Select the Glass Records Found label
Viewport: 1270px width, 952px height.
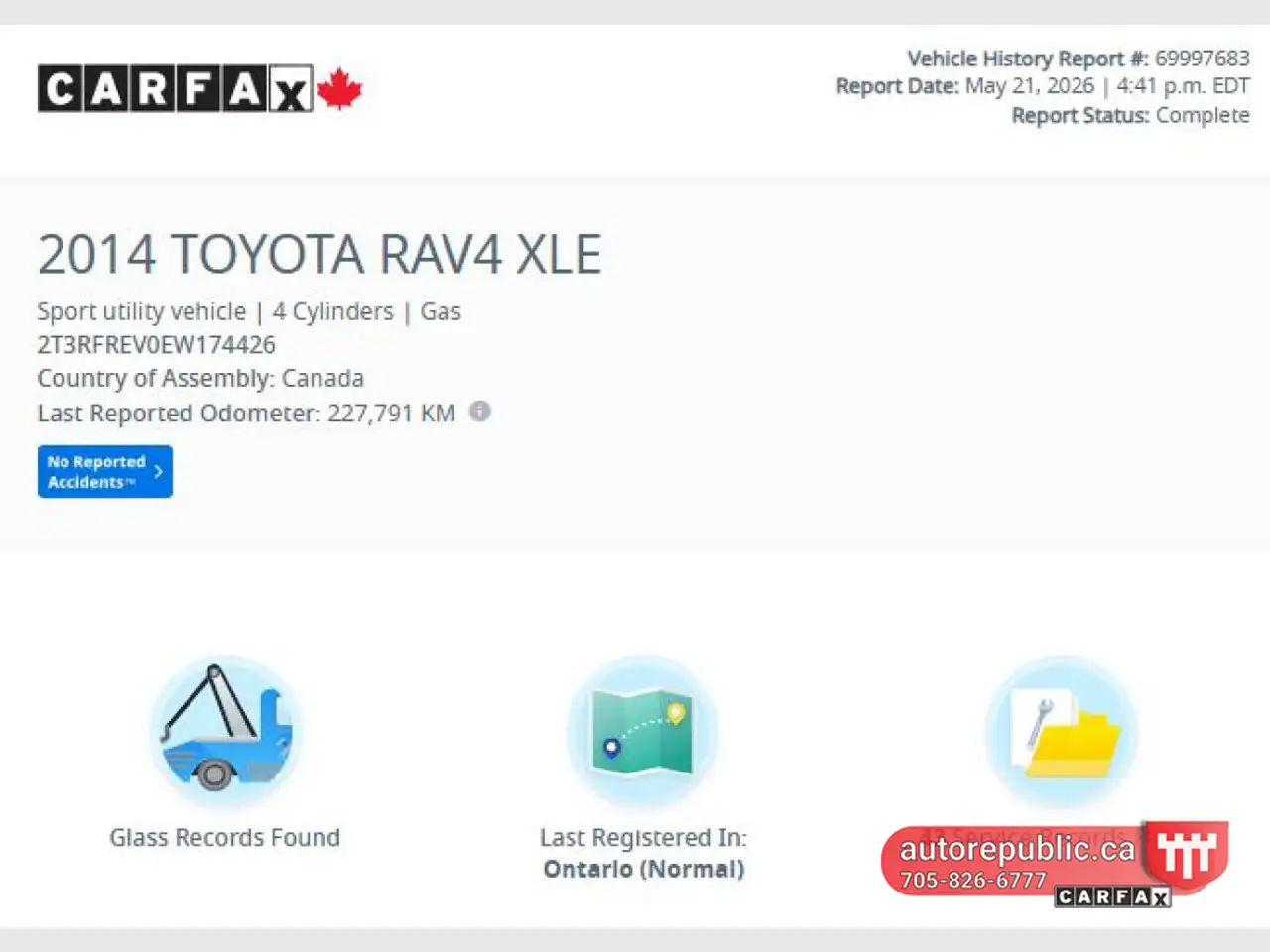(225, 838)
